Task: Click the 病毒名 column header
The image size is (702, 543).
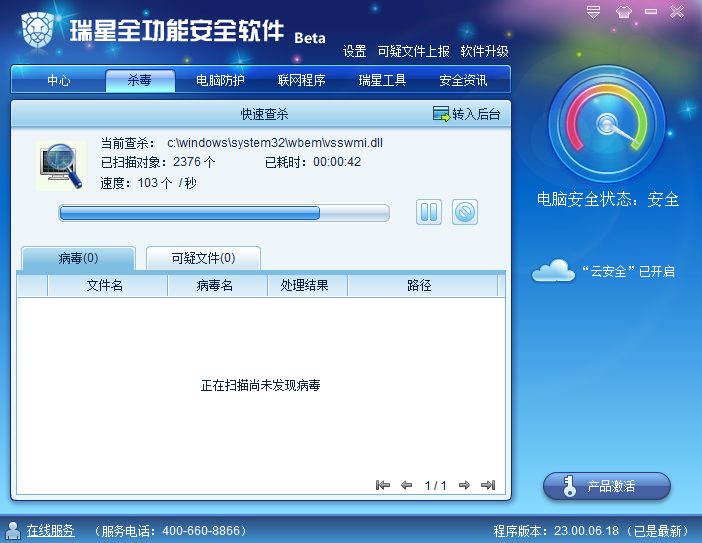Action: click(x=217, y=285)
